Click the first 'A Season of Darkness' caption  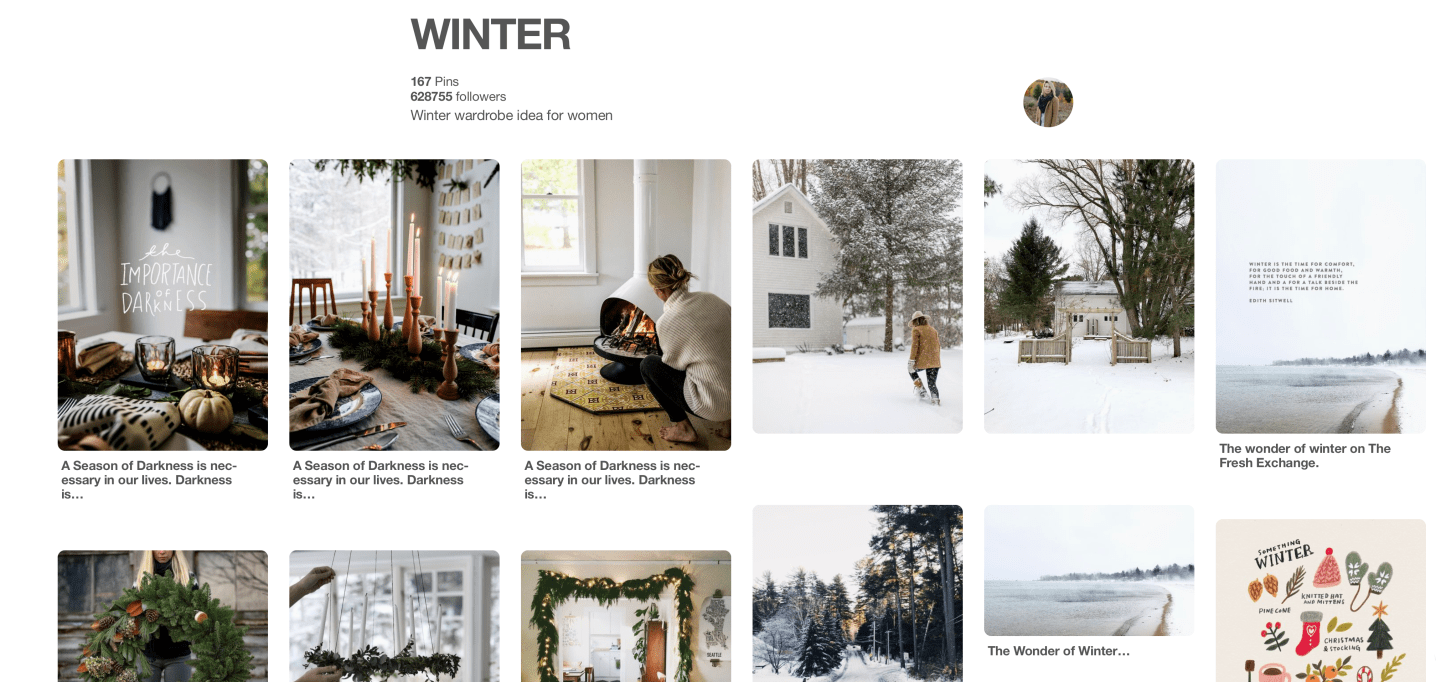click(x=151, y=480)
